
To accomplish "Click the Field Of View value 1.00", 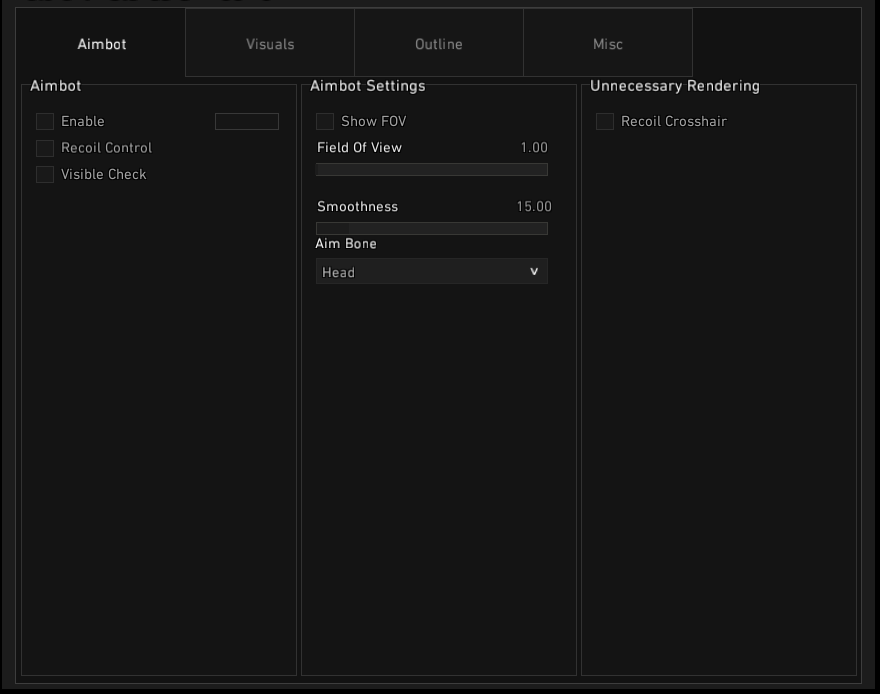I will pos(534,148).
